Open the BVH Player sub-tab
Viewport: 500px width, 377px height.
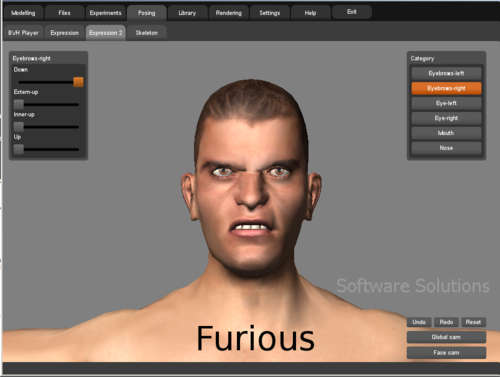[x=23, y=33]
